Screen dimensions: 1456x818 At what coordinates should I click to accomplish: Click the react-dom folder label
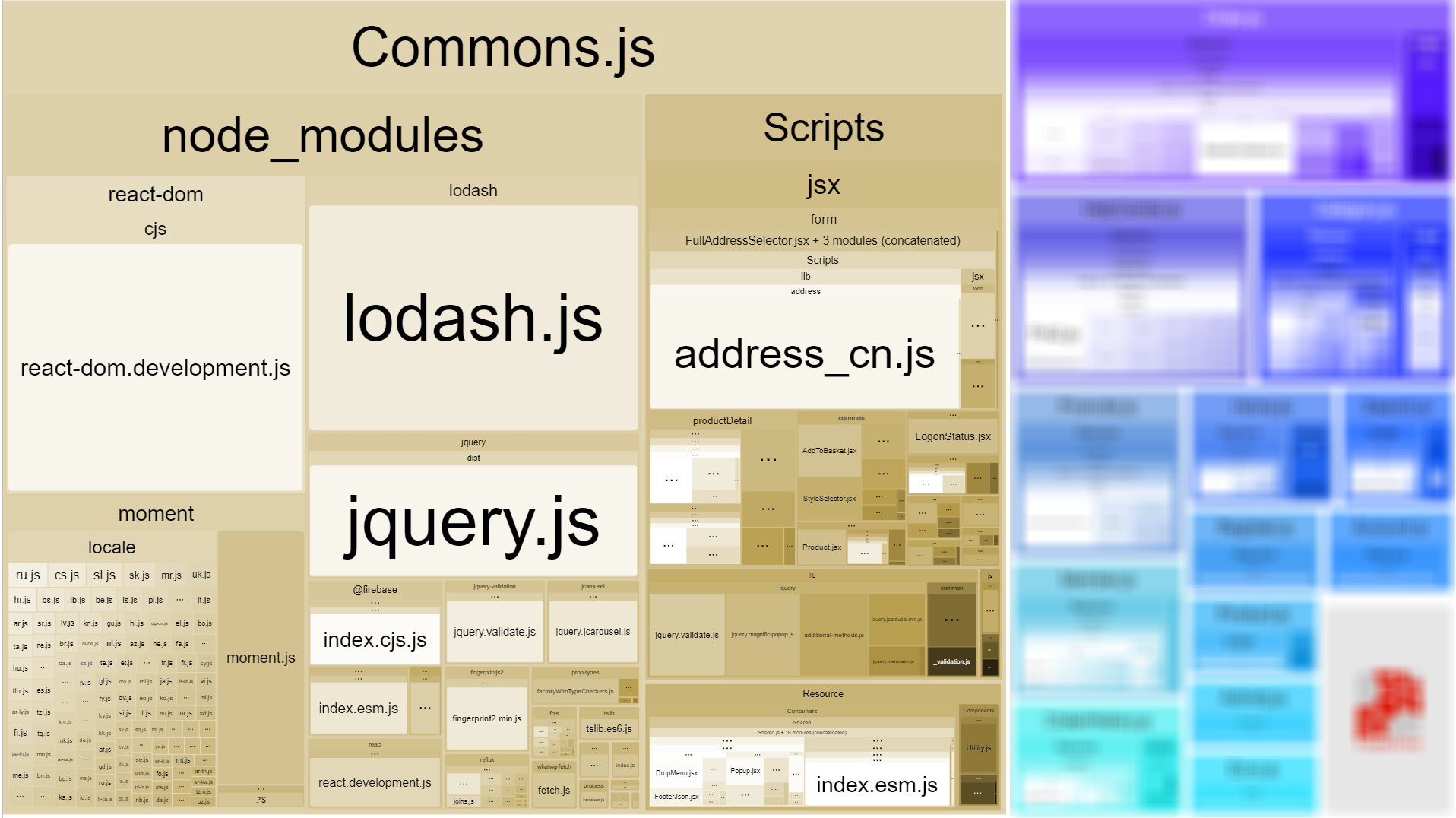[155, 195]
